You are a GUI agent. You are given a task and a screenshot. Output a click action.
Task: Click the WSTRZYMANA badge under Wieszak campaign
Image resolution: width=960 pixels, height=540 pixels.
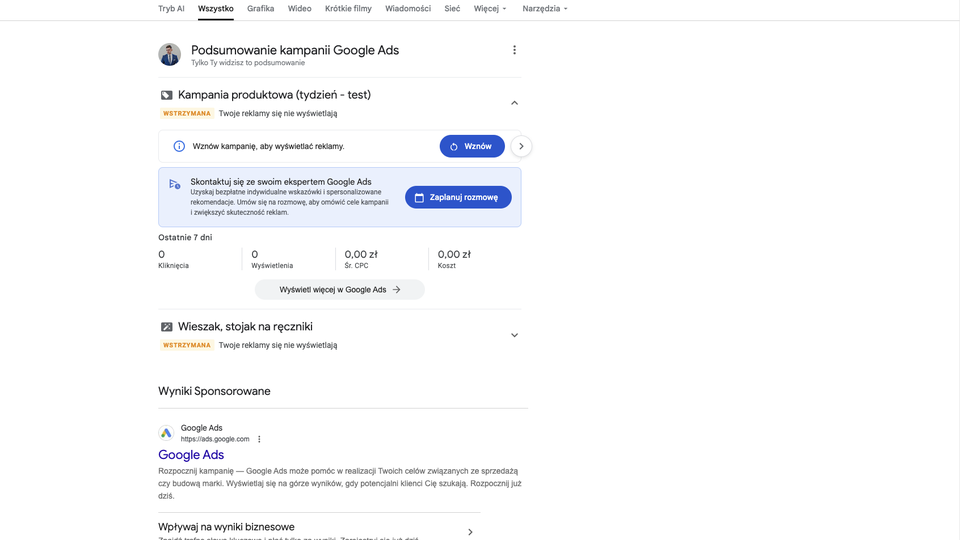187,345
